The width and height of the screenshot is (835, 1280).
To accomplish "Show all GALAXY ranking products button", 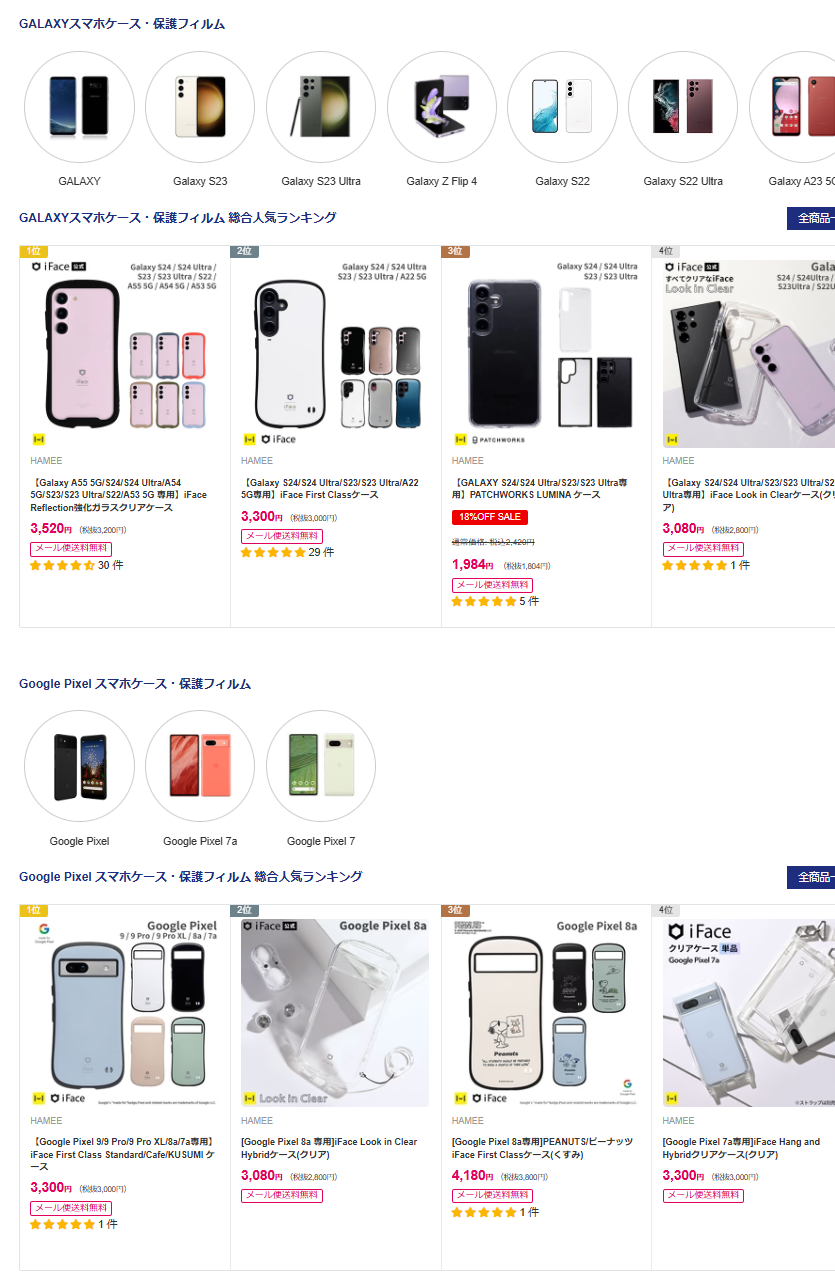I will pos(811,218).
